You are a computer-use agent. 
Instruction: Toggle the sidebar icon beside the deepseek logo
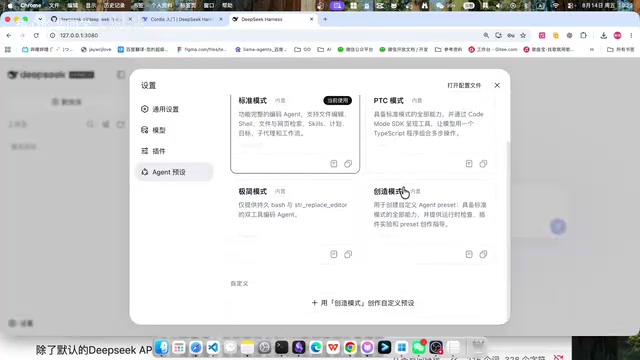(x=121, y=75)
